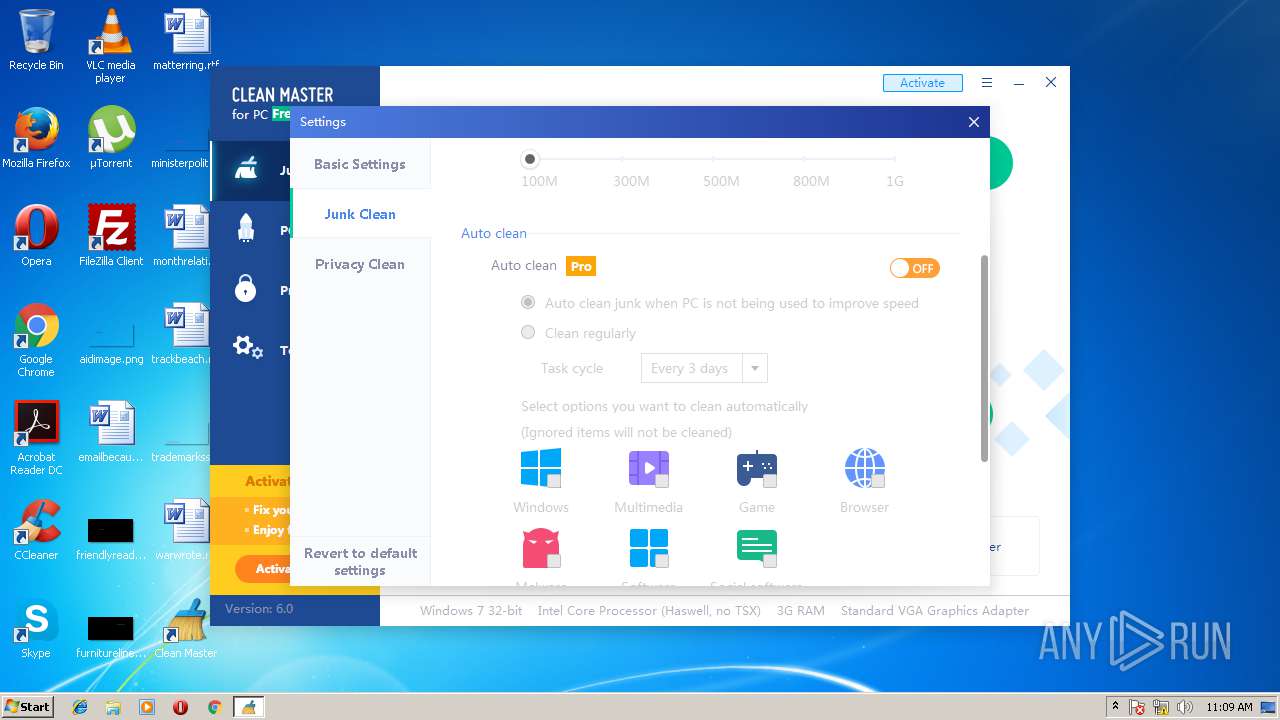Tick the Malware category checkbox

553,561
